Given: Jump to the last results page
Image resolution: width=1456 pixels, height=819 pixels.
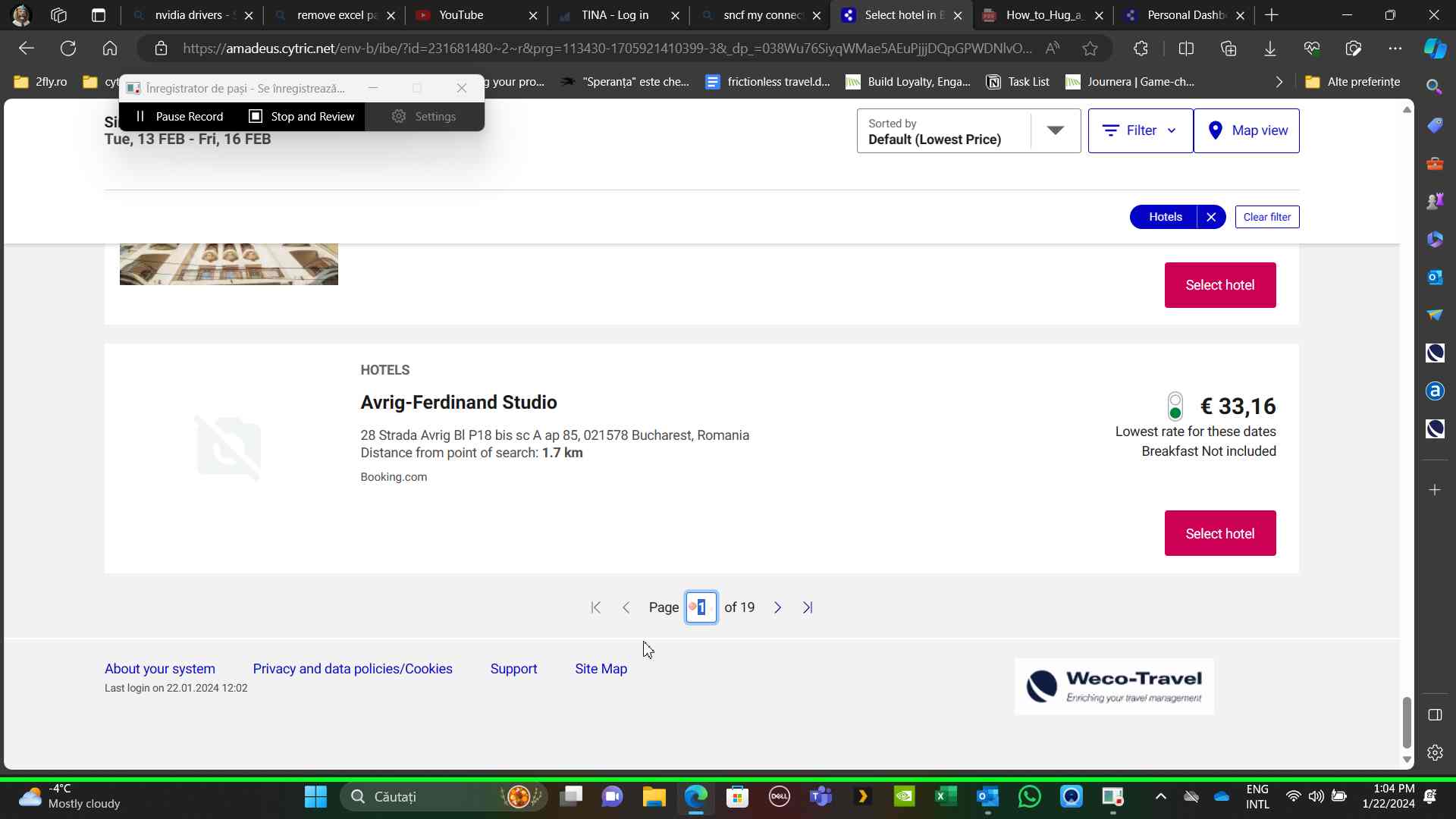Looking at the screenshot, I should click(x=808, y=607).
